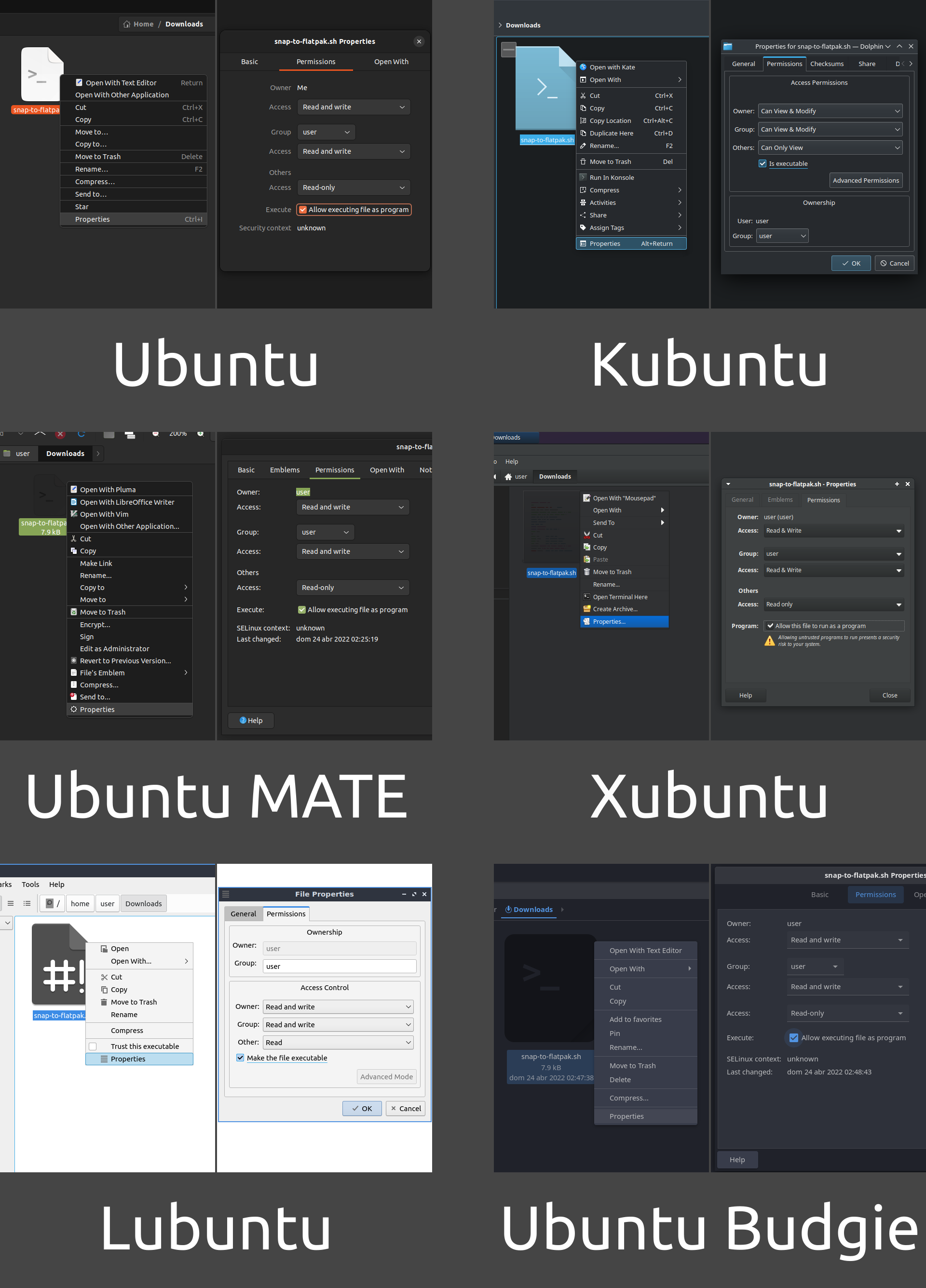Image resolution: width=926 pixels, height=1288 pixels.
Task: Click the scissors Cut icon in Kubuntu's context menu
Action: [x=583, y=95]
